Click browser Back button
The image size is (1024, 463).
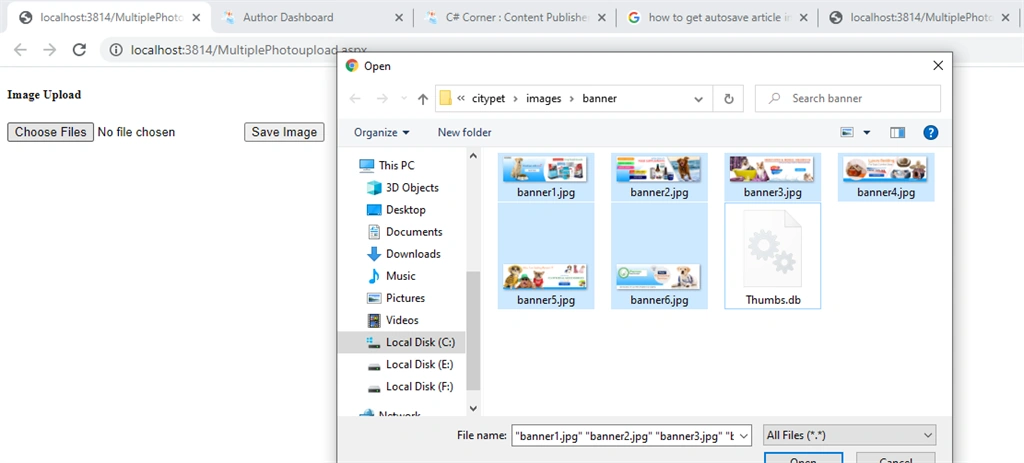[20, 50]
